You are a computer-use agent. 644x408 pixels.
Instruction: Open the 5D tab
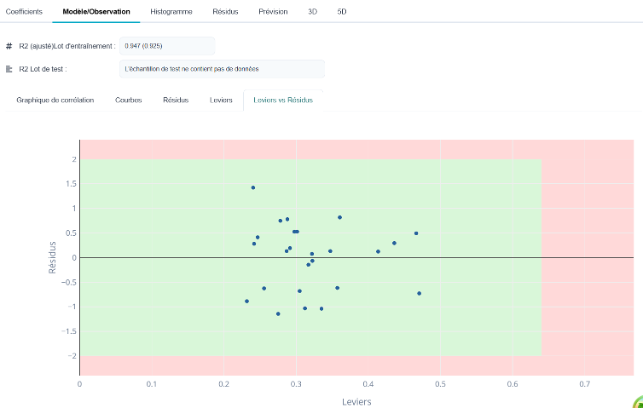coord(342,12)
